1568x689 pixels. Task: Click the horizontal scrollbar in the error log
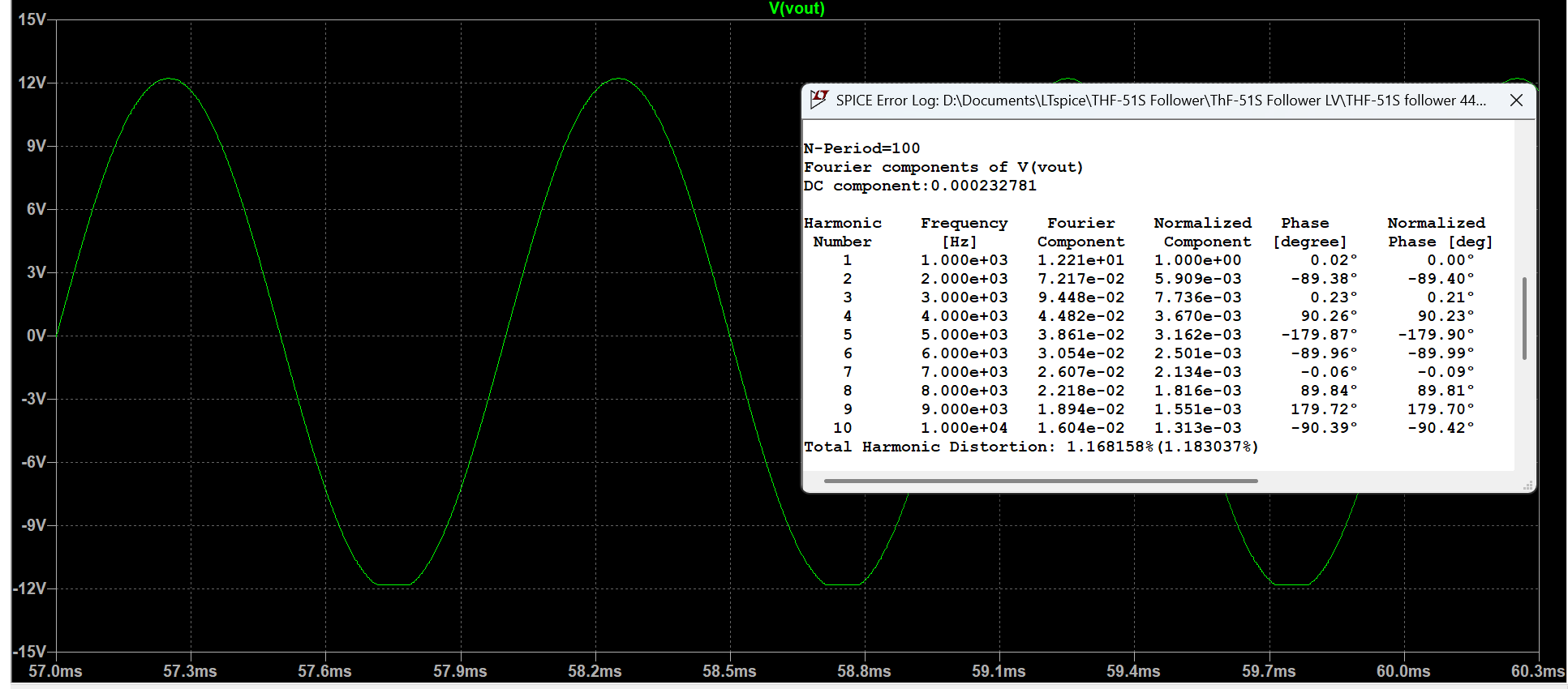pos(1041,481)
